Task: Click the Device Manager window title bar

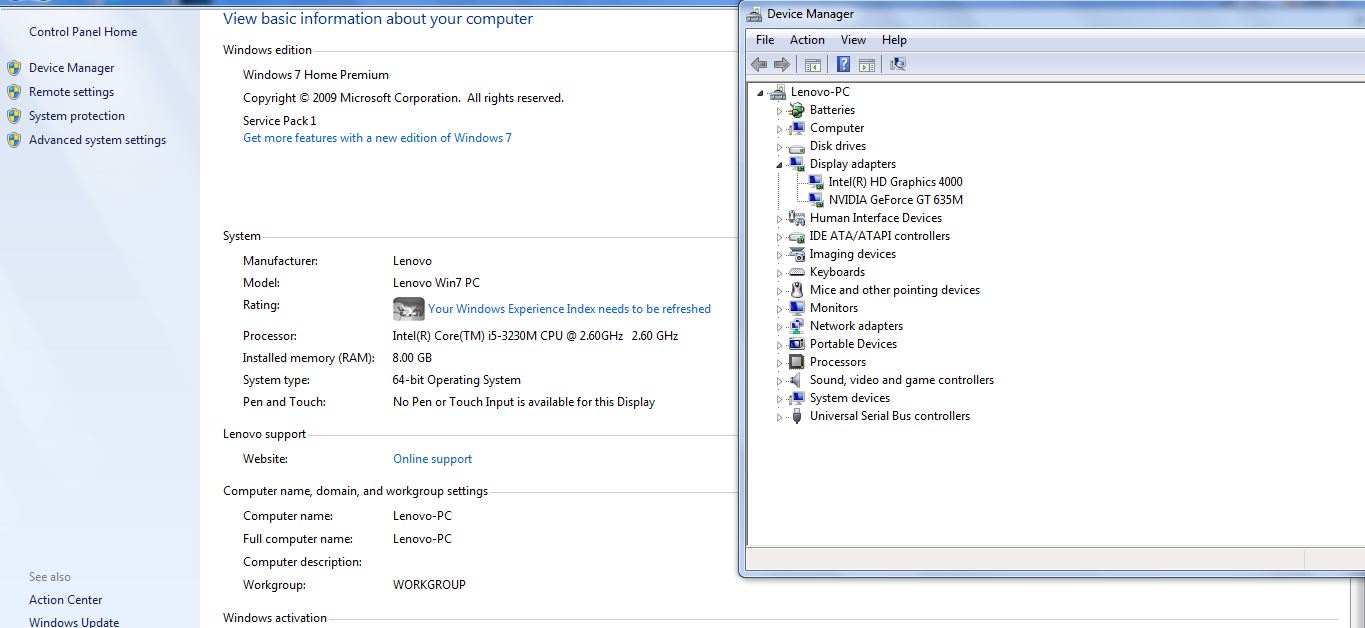Action: 1052,14
